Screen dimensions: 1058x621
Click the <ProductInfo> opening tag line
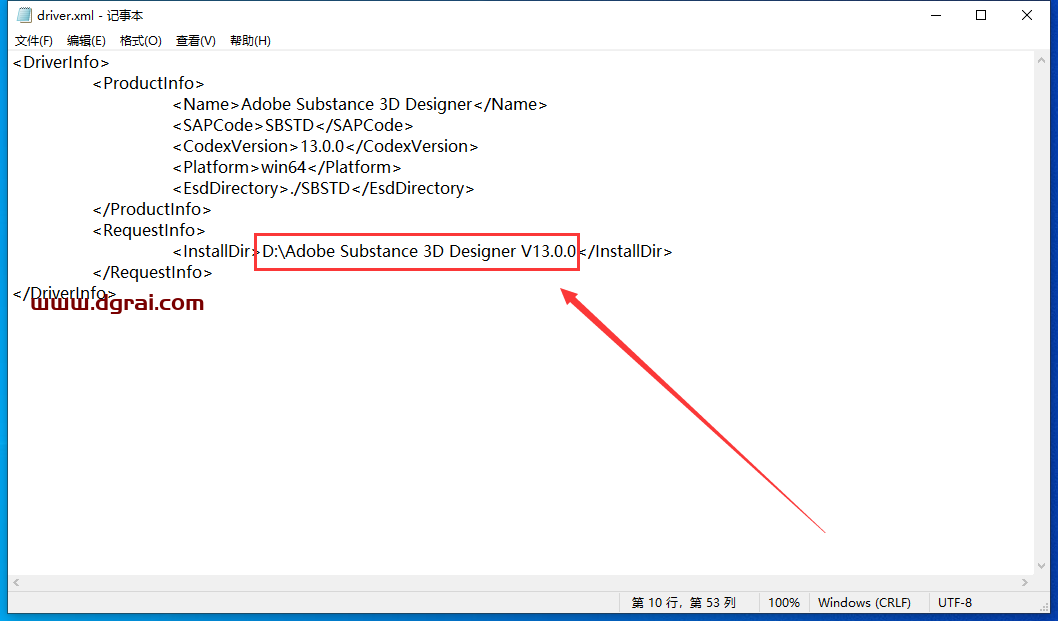tap(148, 84)
